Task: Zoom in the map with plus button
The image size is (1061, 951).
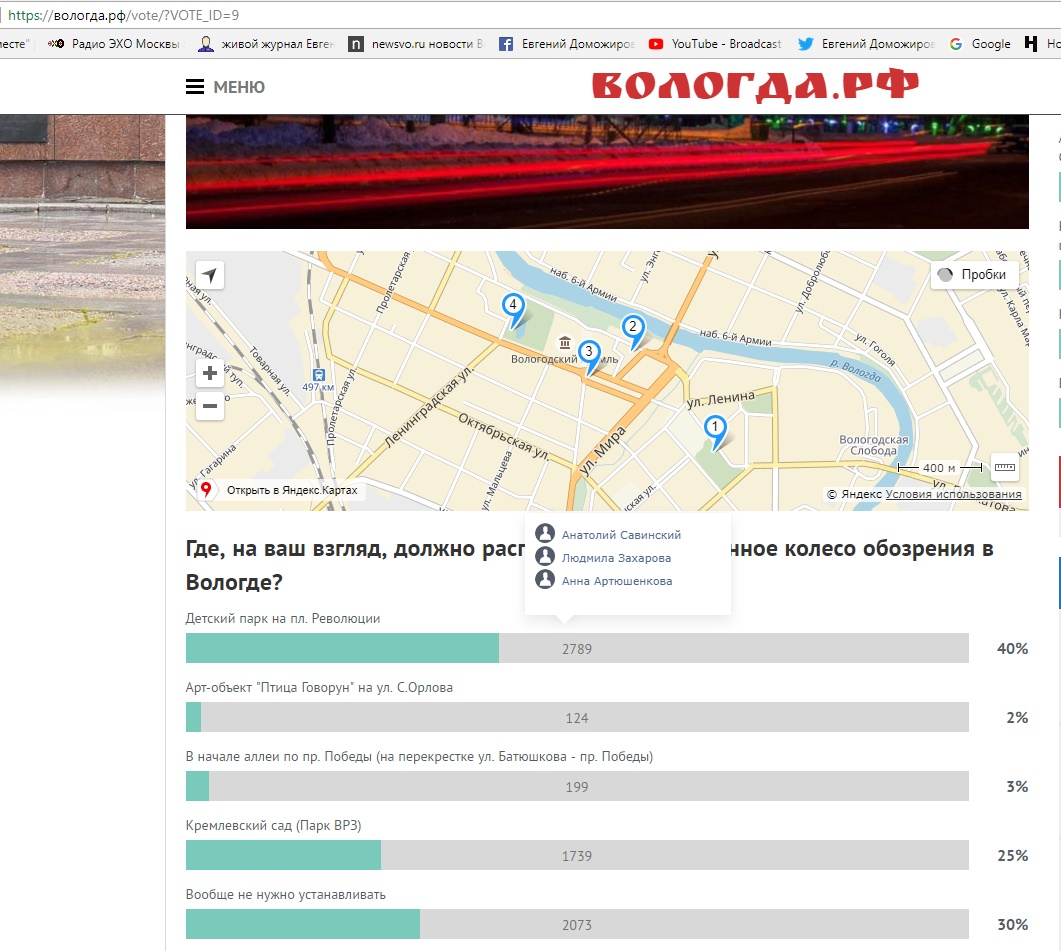Action: tap(210, 374)
